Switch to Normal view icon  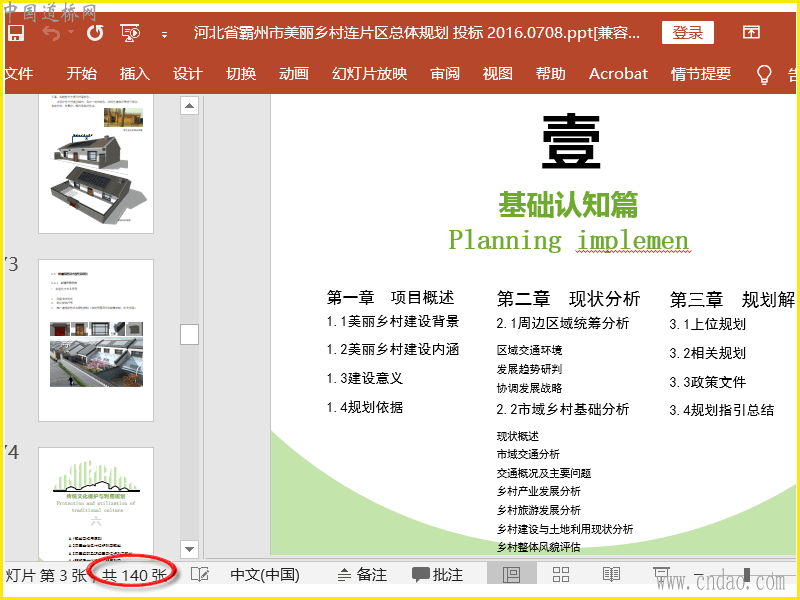(511, 574)
